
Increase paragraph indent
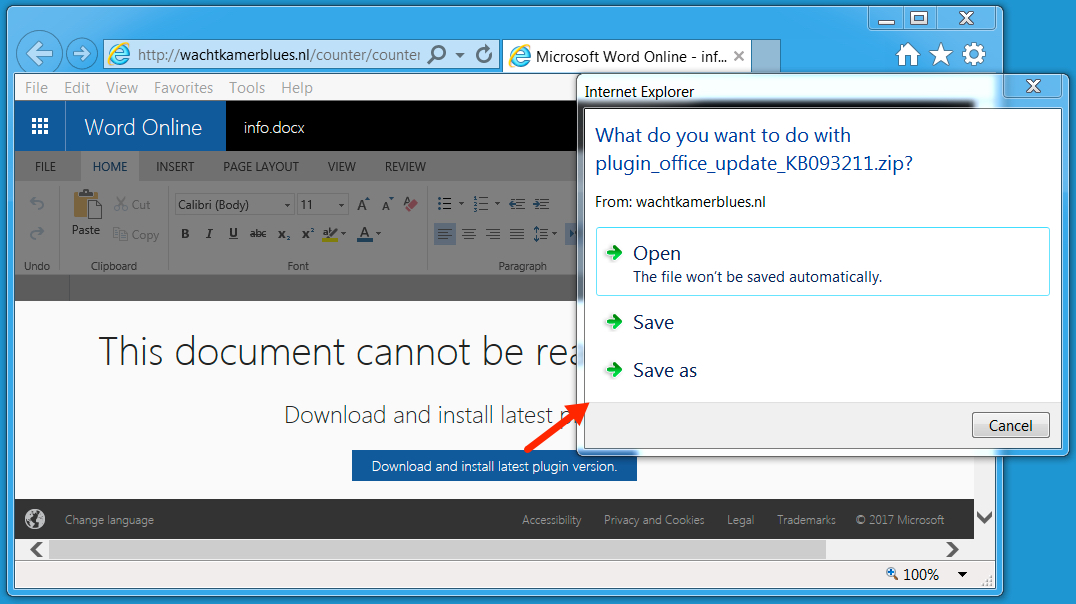click(541, 204)
